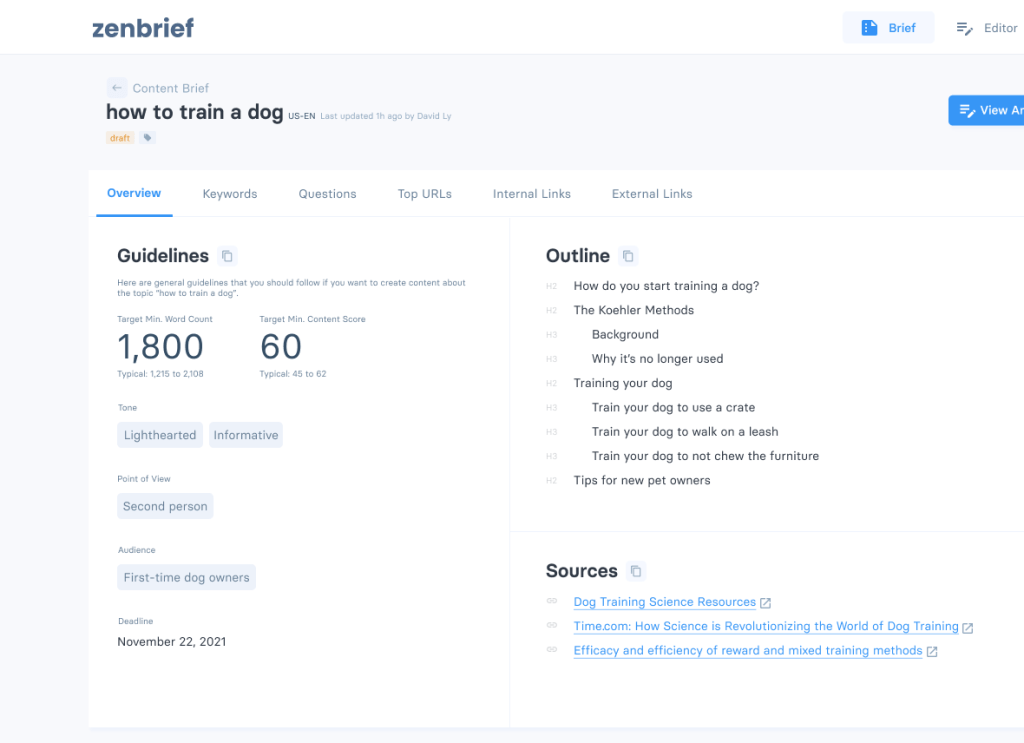Go to the Top URLs tab
This screenshot has width=1024, height=743.
pos(424,194)
